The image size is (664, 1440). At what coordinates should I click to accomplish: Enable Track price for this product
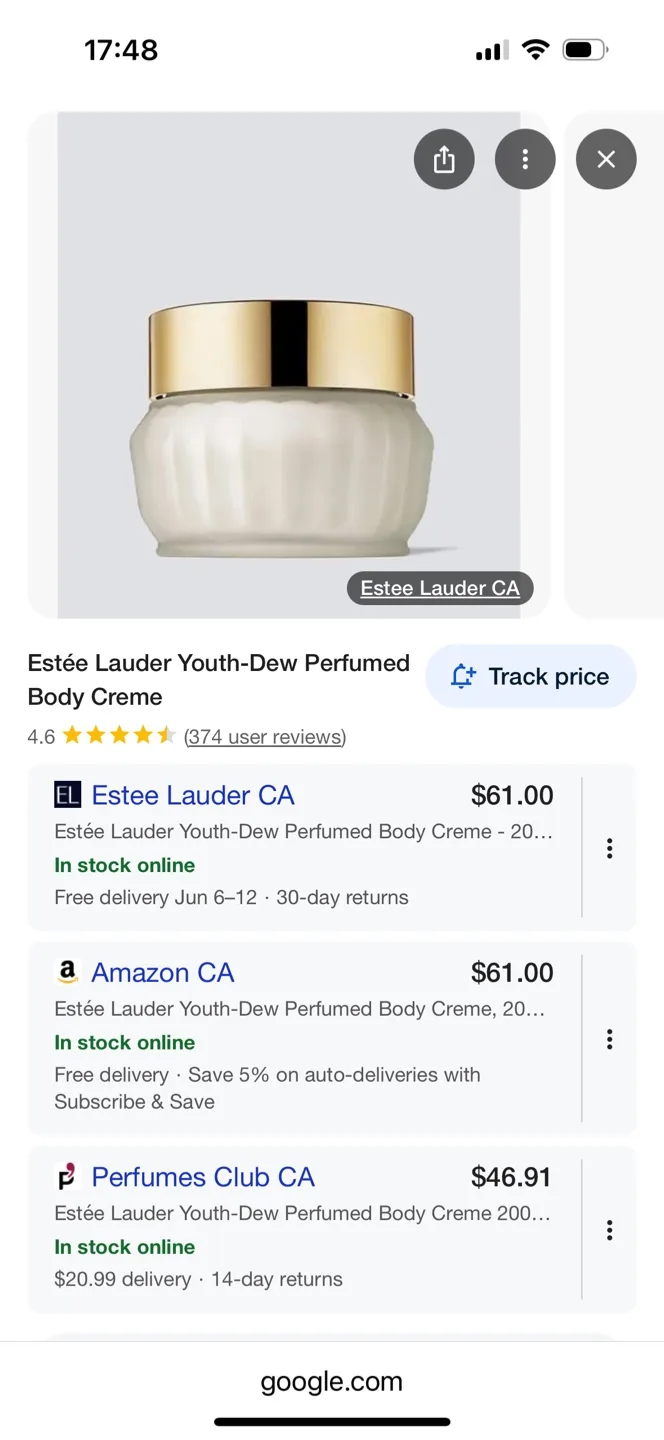pyautogui.click(x=529, y=676)
